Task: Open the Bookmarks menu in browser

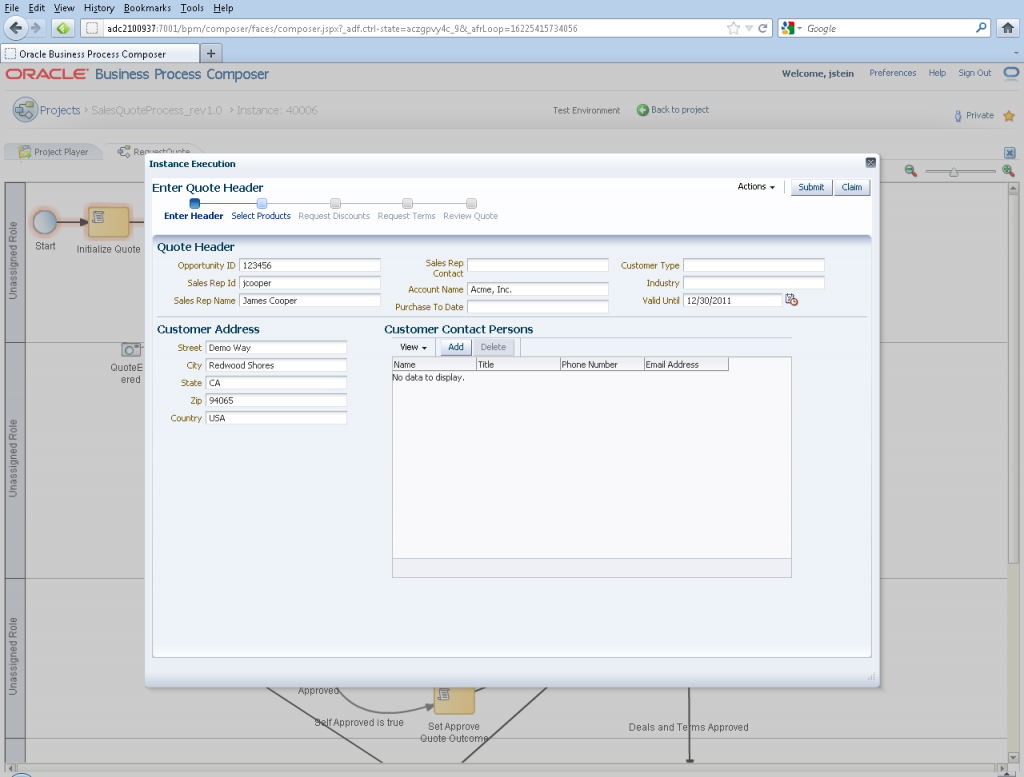Action: (146, 7)
